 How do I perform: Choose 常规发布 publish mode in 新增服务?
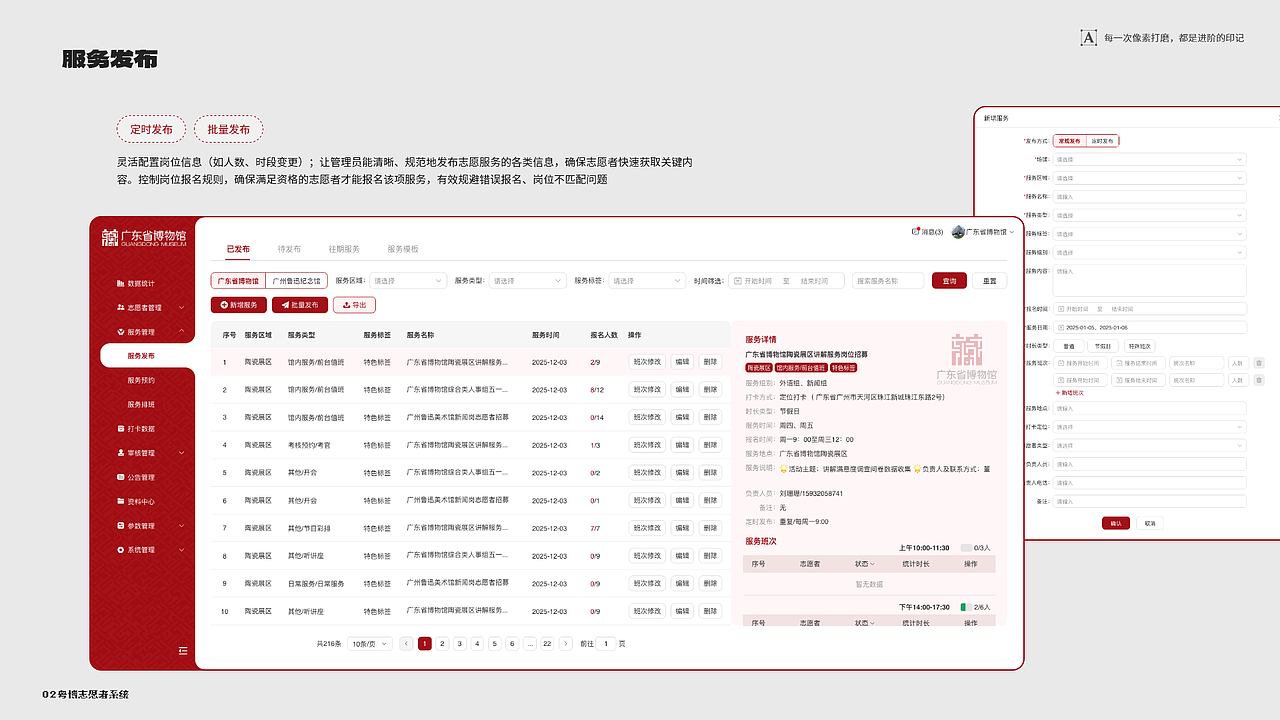[x=1070, y=141]
